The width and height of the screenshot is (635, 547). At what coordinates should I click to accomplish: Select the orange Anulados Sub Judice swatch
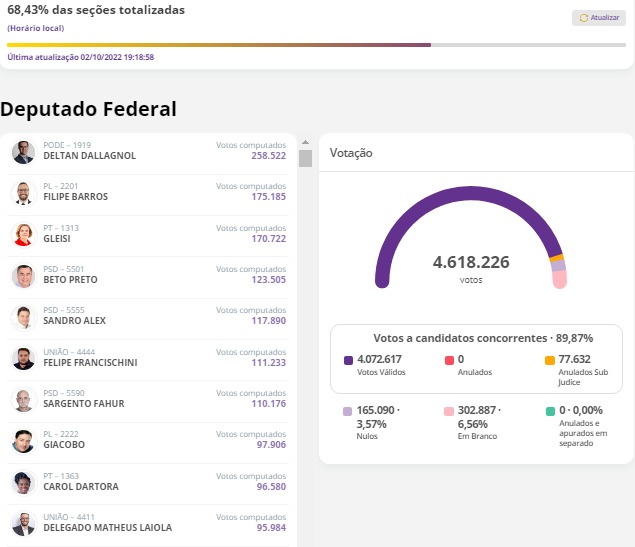tap(550, 360)
